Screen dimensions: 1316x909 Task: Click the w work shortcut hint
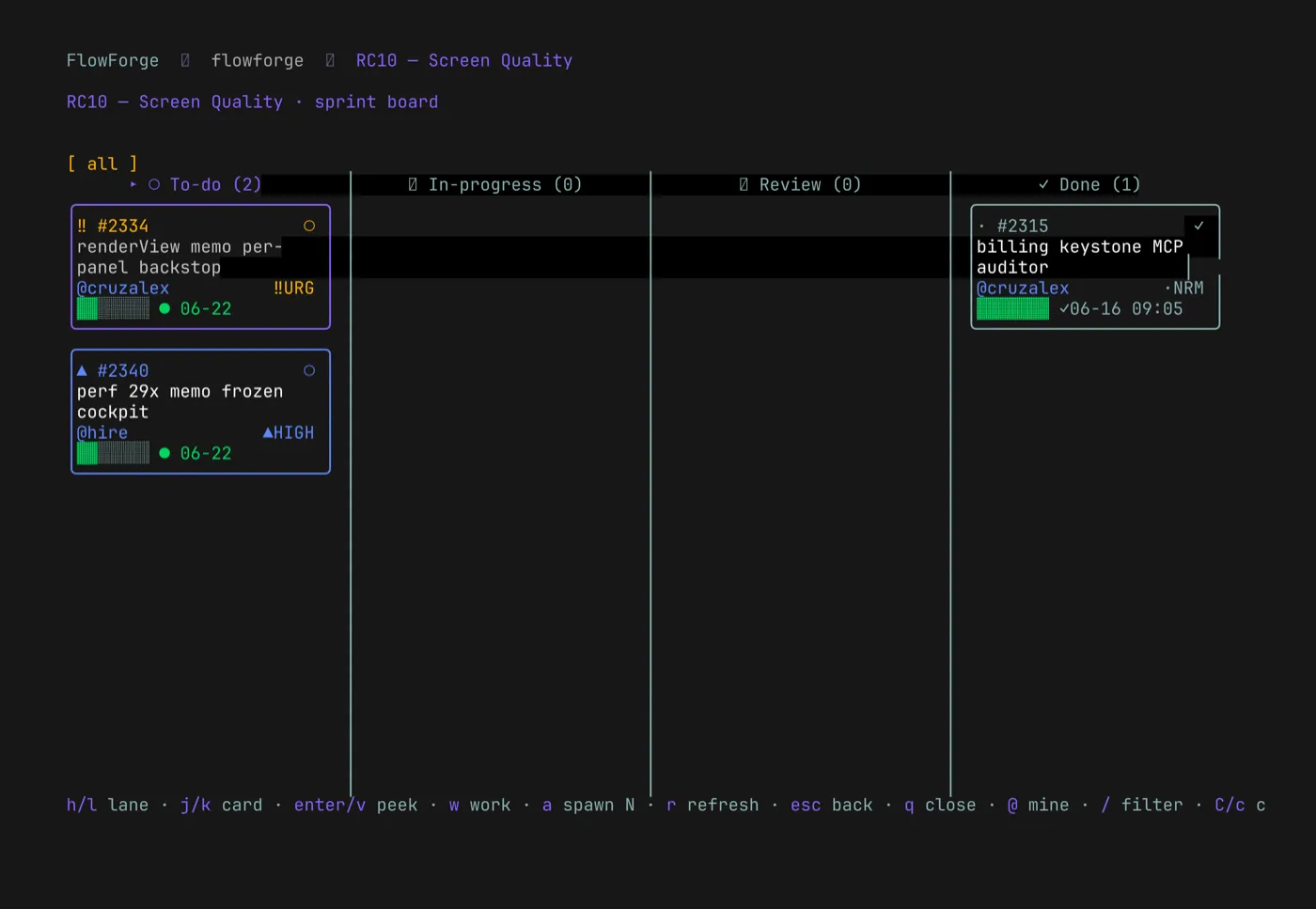[x=480, y=805]
